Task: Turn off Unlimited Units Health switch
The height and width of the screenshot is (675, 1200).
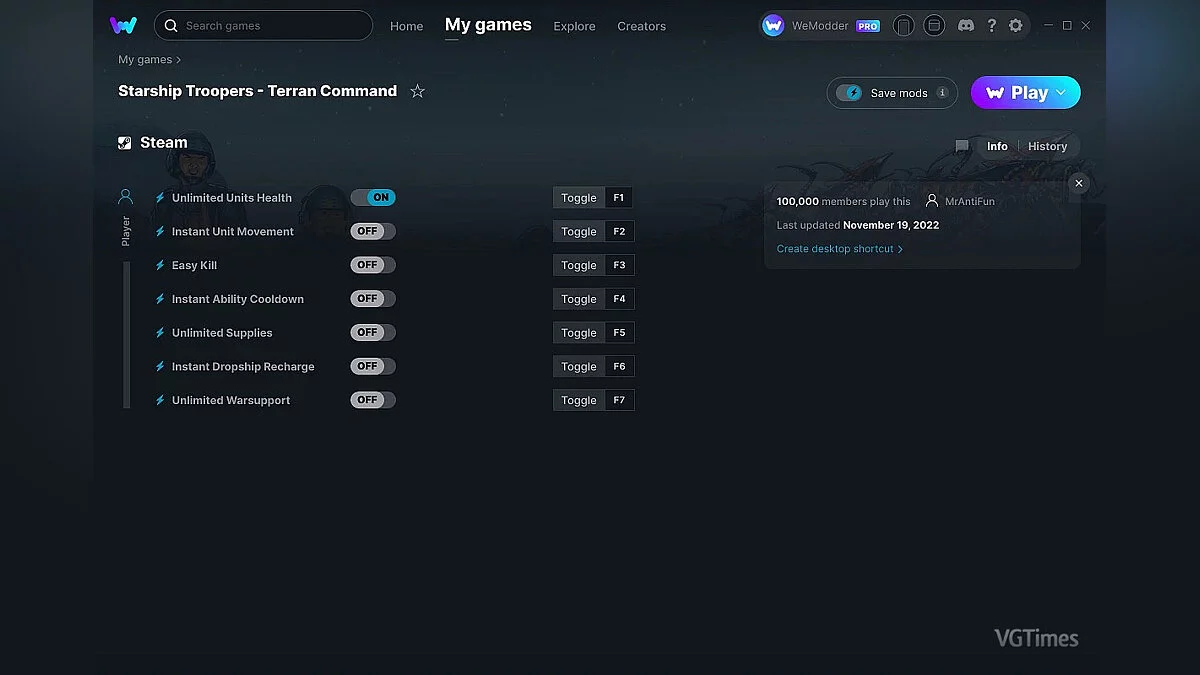Action: coord(373,198)
